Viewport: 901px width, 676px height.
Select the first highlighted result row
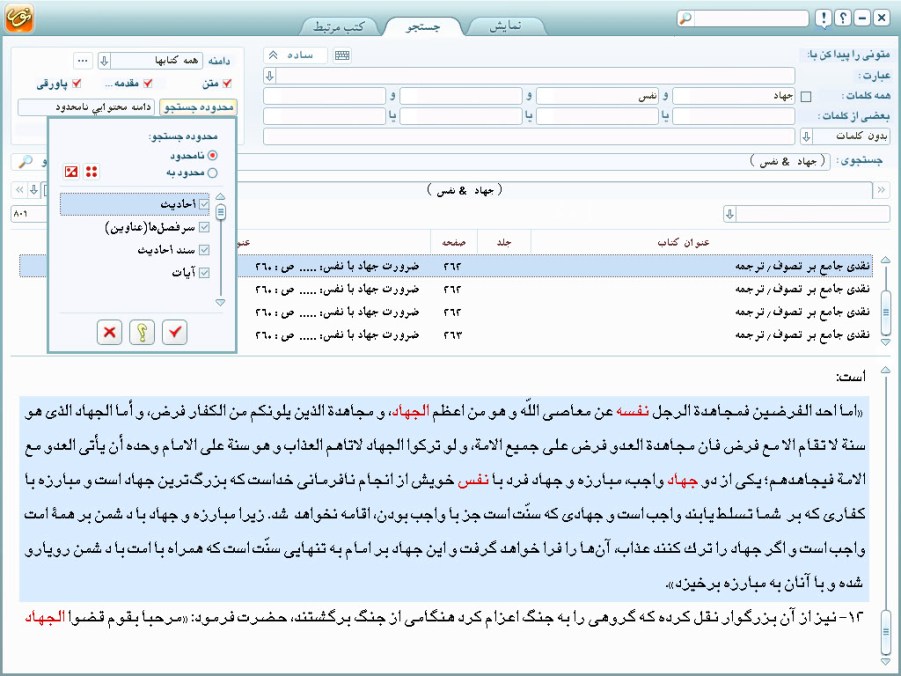click(x=446, y=266)
